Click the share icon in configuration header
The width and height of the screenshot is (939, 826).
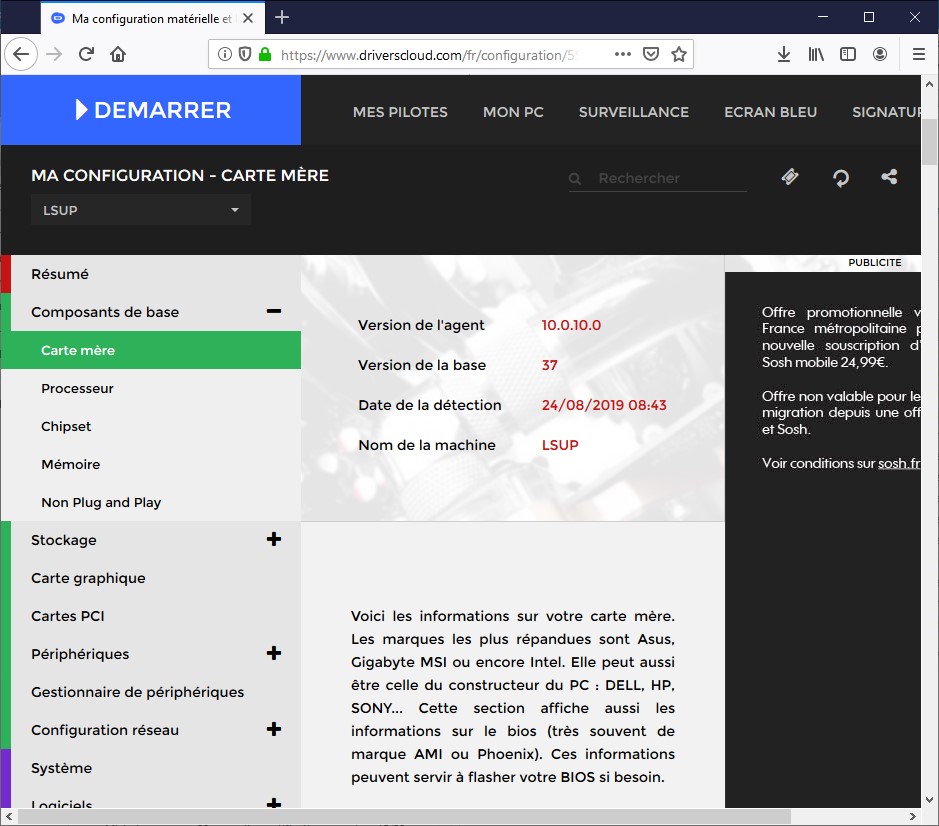889,177
